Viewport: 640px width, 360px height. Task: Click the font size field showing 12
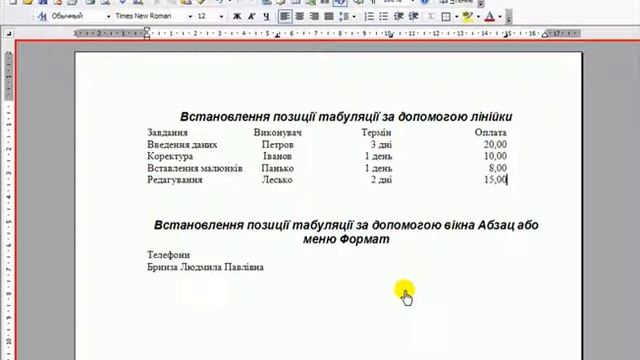[x=206, y=16]
